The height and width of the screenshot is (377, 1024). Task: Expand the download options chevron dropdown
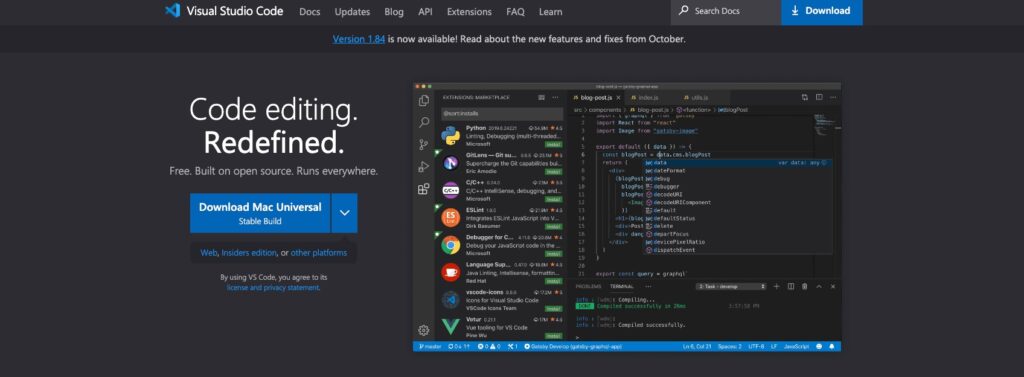344,213
